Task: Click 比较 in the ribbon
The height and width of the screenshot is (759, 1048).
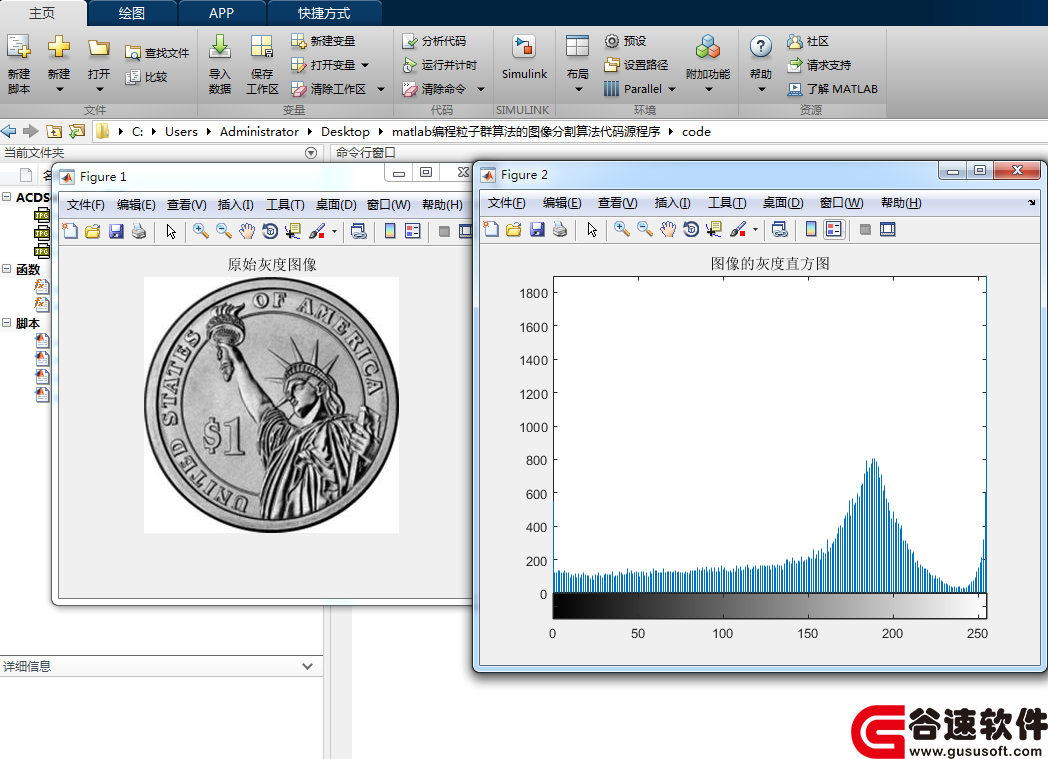Action: [x=147, y=77]
